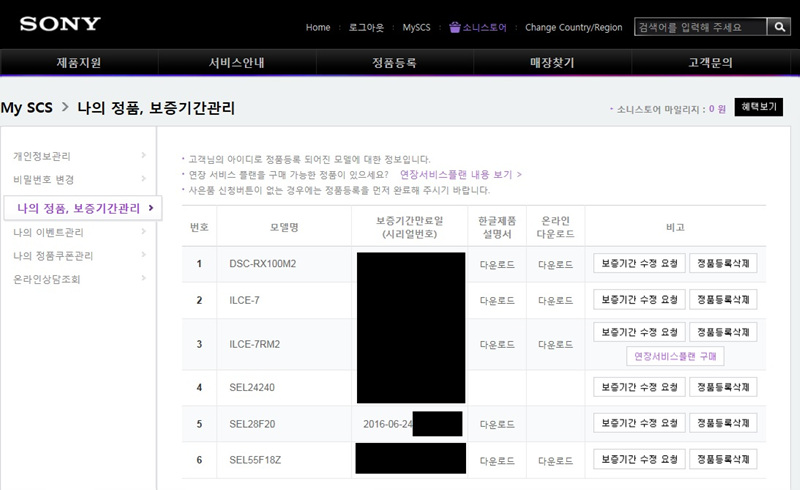Download Korean manual for DSC-RX100M2
The width and height of the screenshot is (800, 490).
click(497, 264)
